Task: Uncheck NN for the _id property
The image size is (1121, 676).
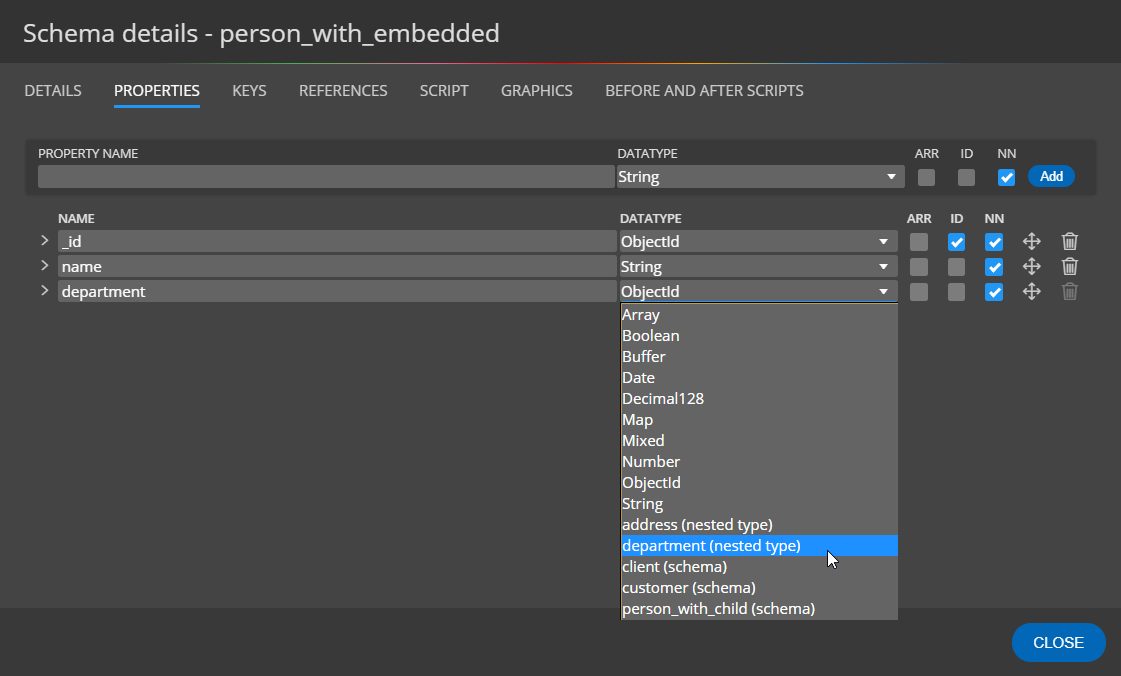Action: point(994,242)
